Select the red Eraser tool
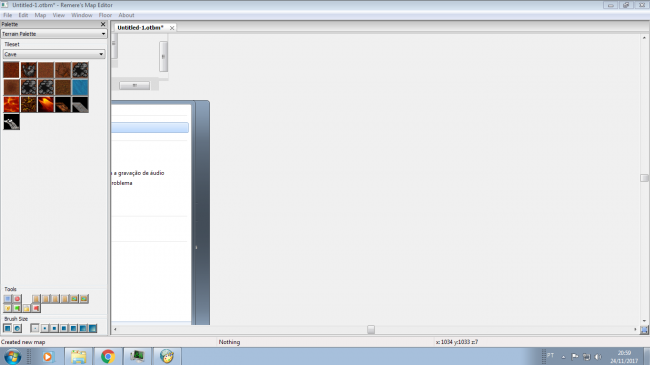Screen dimensions: 650x365 [17, 299]
